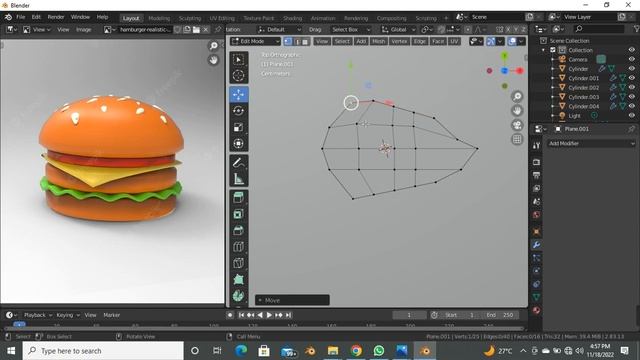This screenshot has height=360, width=640.
Task: Play the timeline animation
Action: click(x=269, y=315)
